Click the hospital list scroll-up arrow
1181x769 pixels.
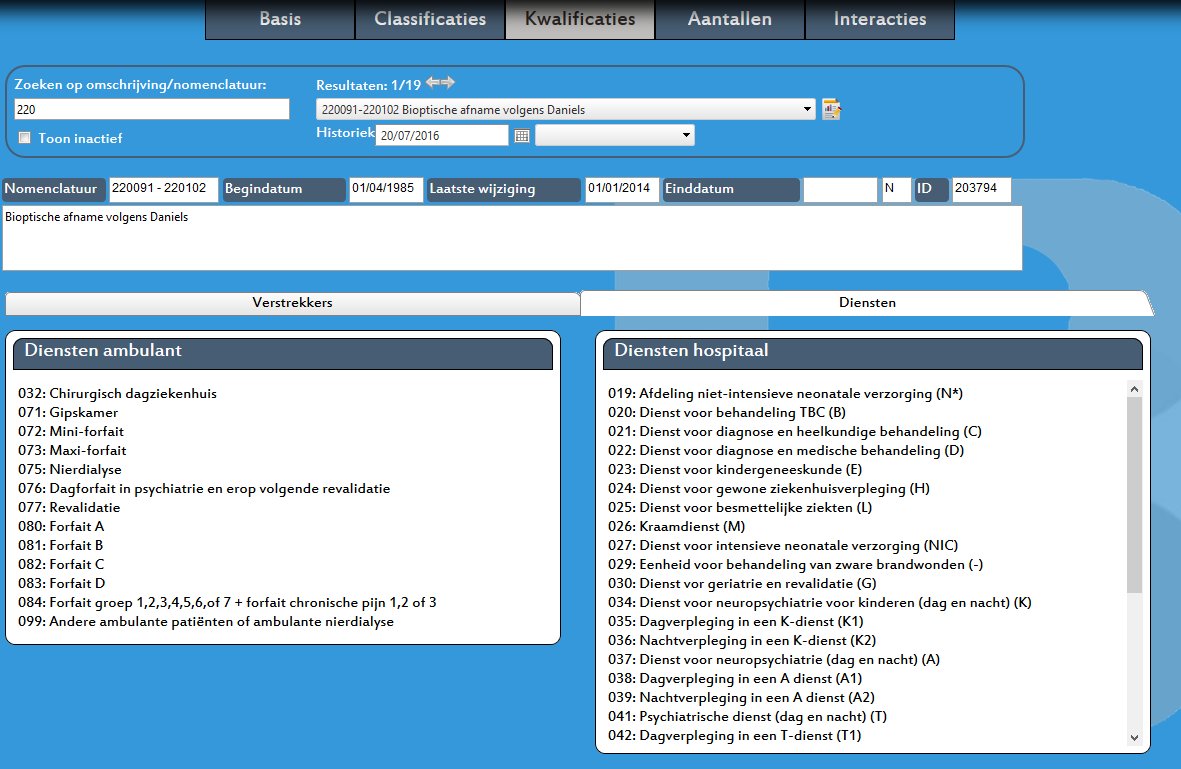tap(1134, 389)
